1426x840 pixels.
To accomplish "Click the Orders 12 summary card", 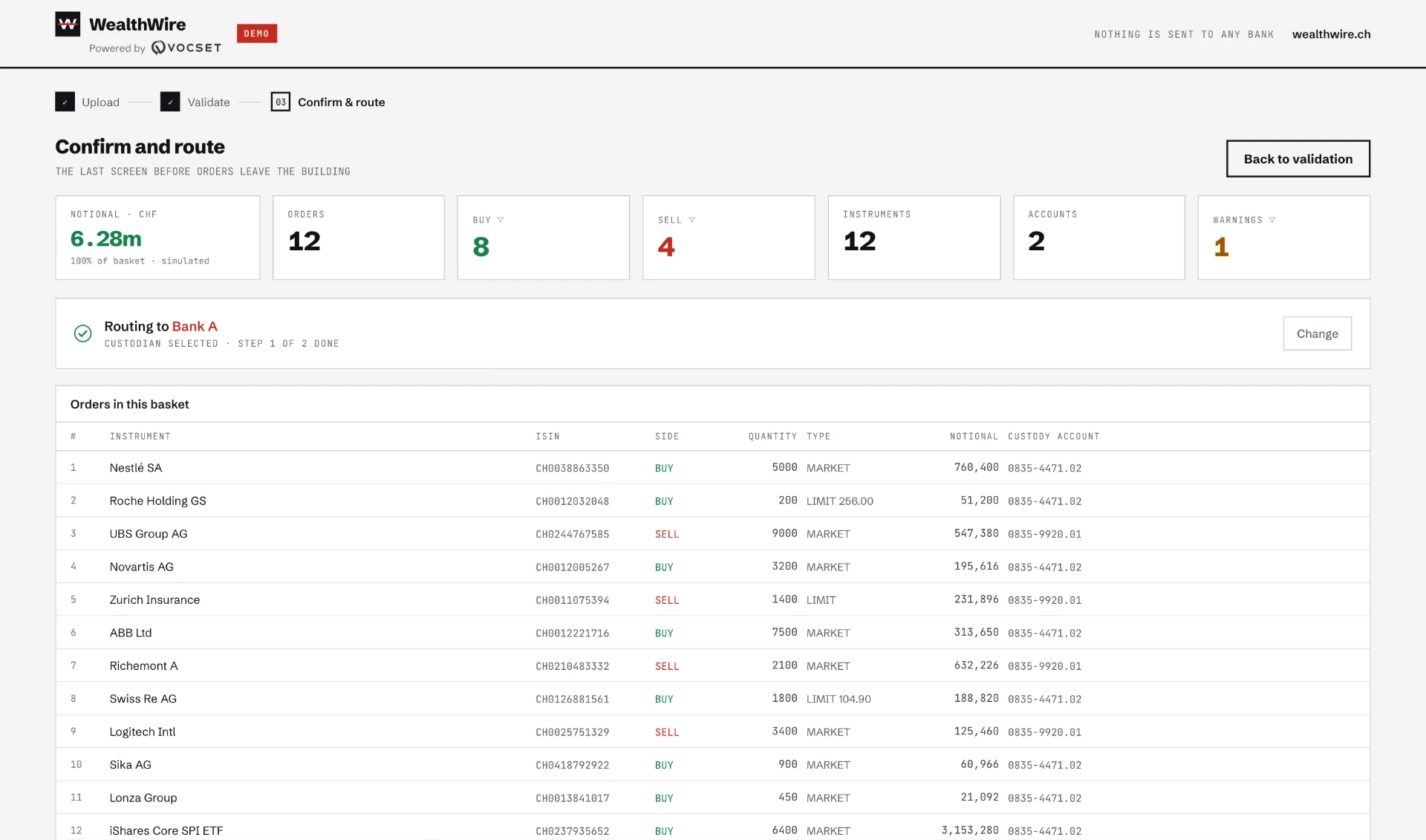I will click(359, 238).
